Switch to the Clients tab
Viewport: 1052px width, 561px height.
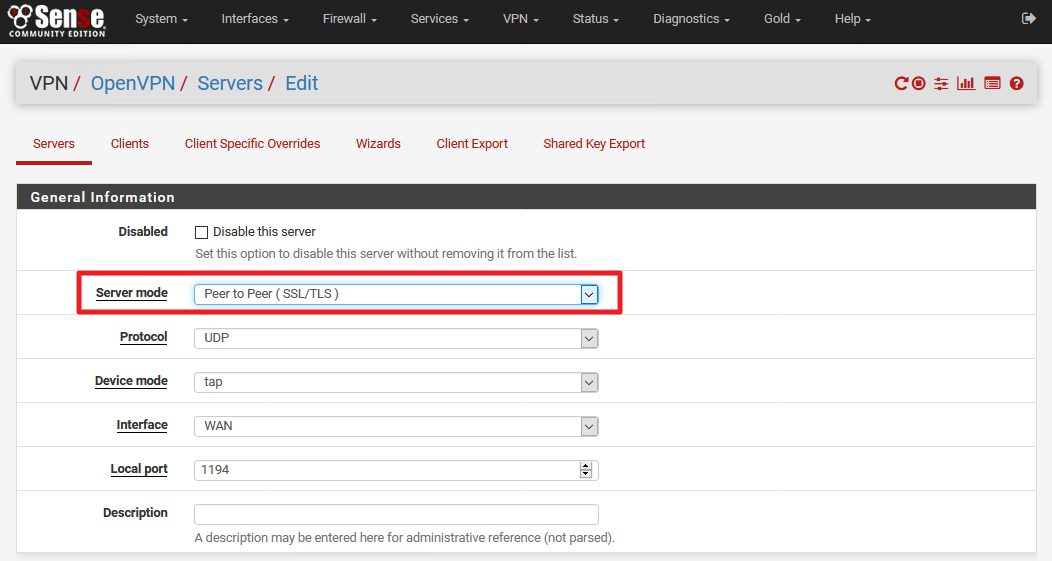(129, 144)
